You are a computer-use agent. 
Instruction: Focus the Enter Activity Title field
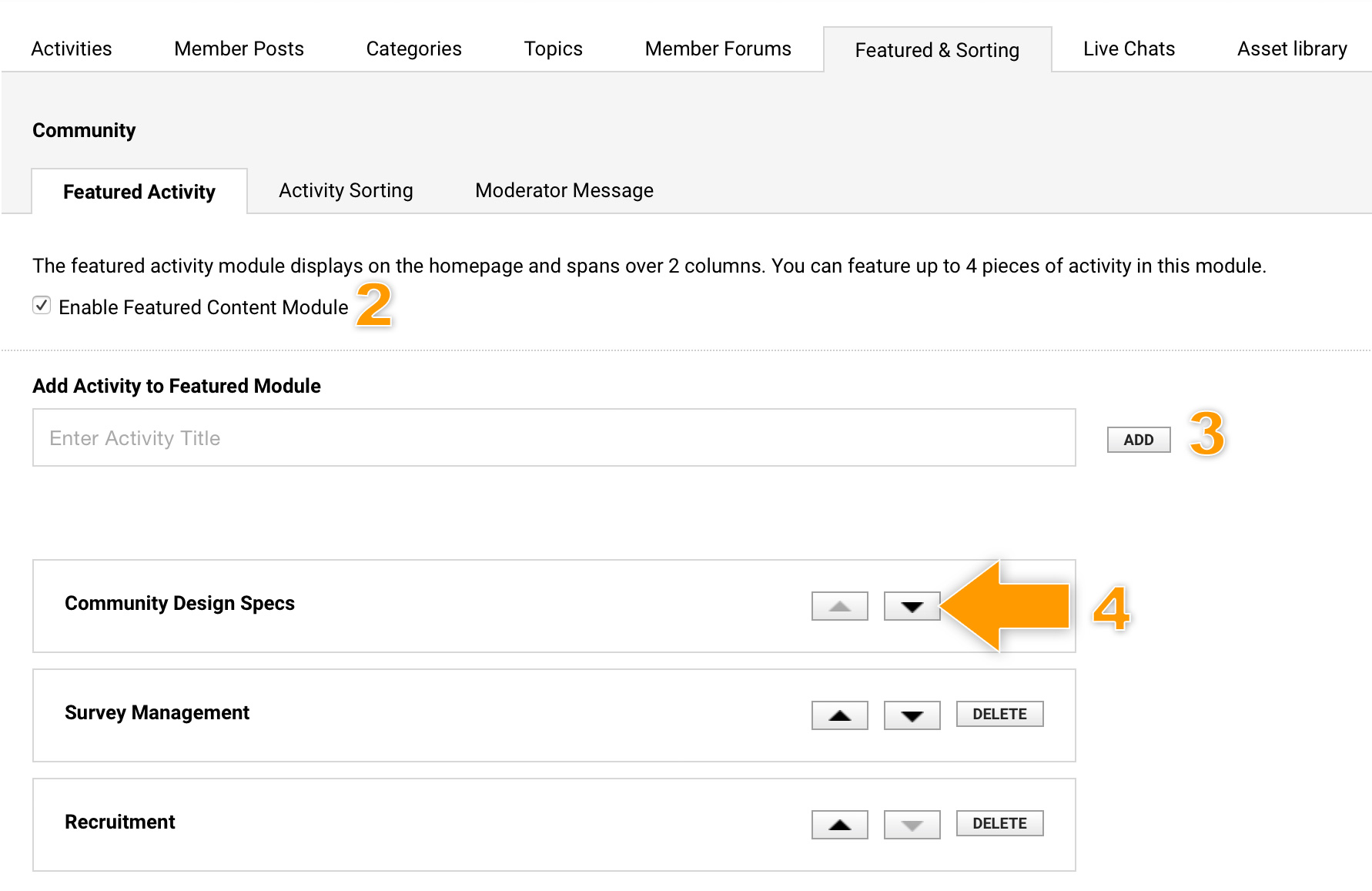(554, 437)
